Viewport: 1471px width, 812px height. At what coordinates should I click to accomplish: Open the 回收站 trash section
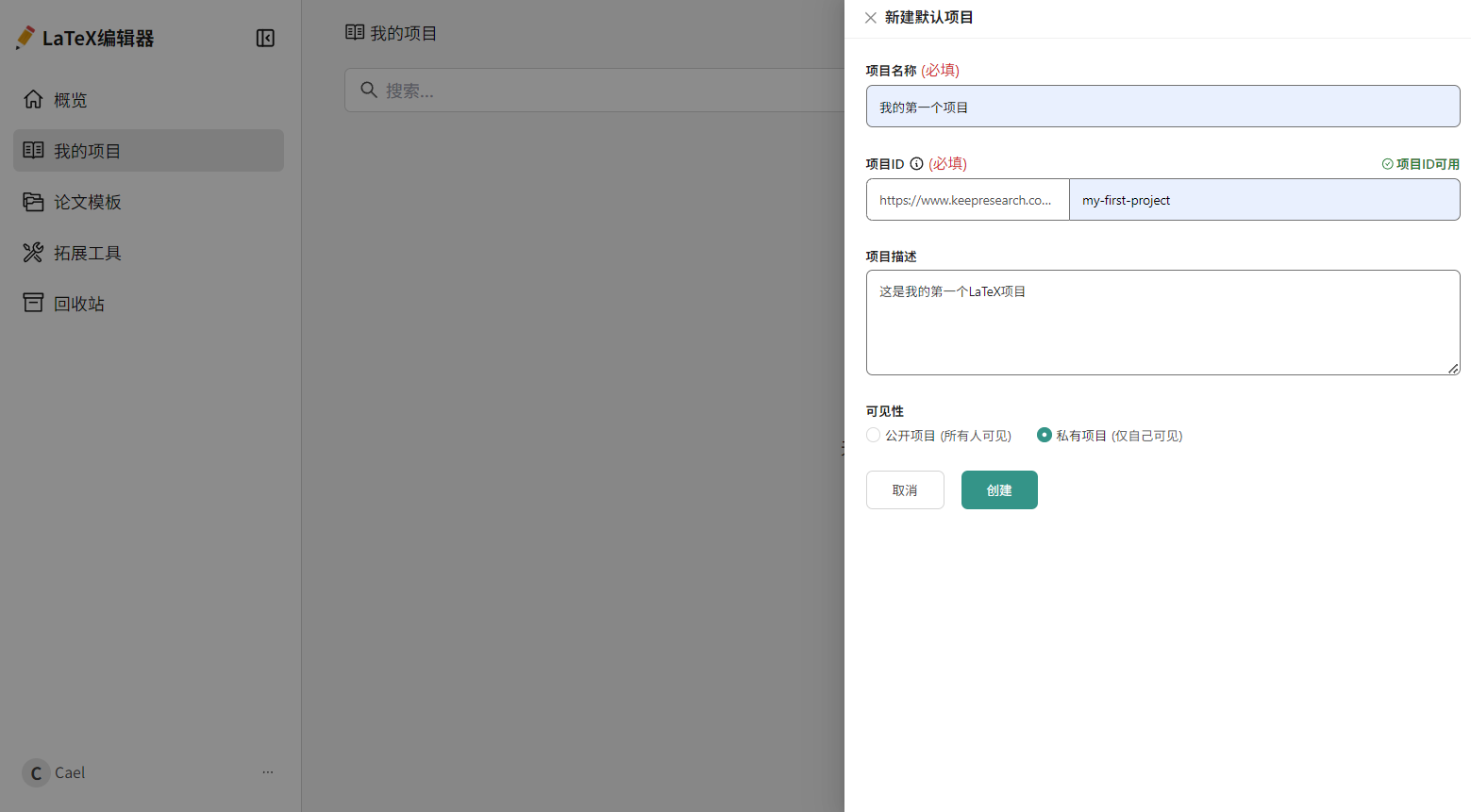[33, 303]
